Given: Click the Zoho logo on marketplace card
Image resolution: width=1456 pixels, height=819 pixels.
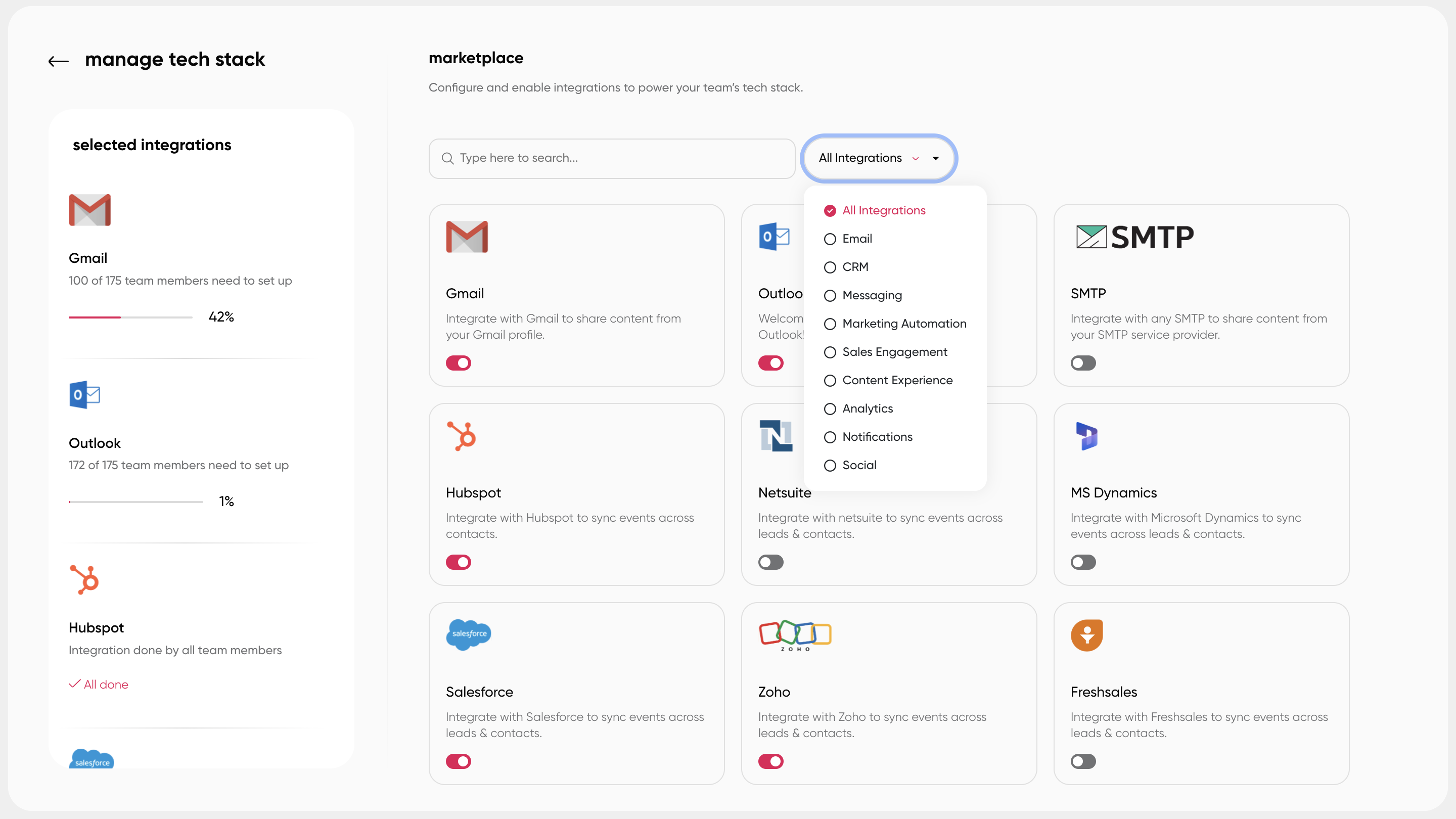Looking at the screenshot, I should tap(795, 635).
